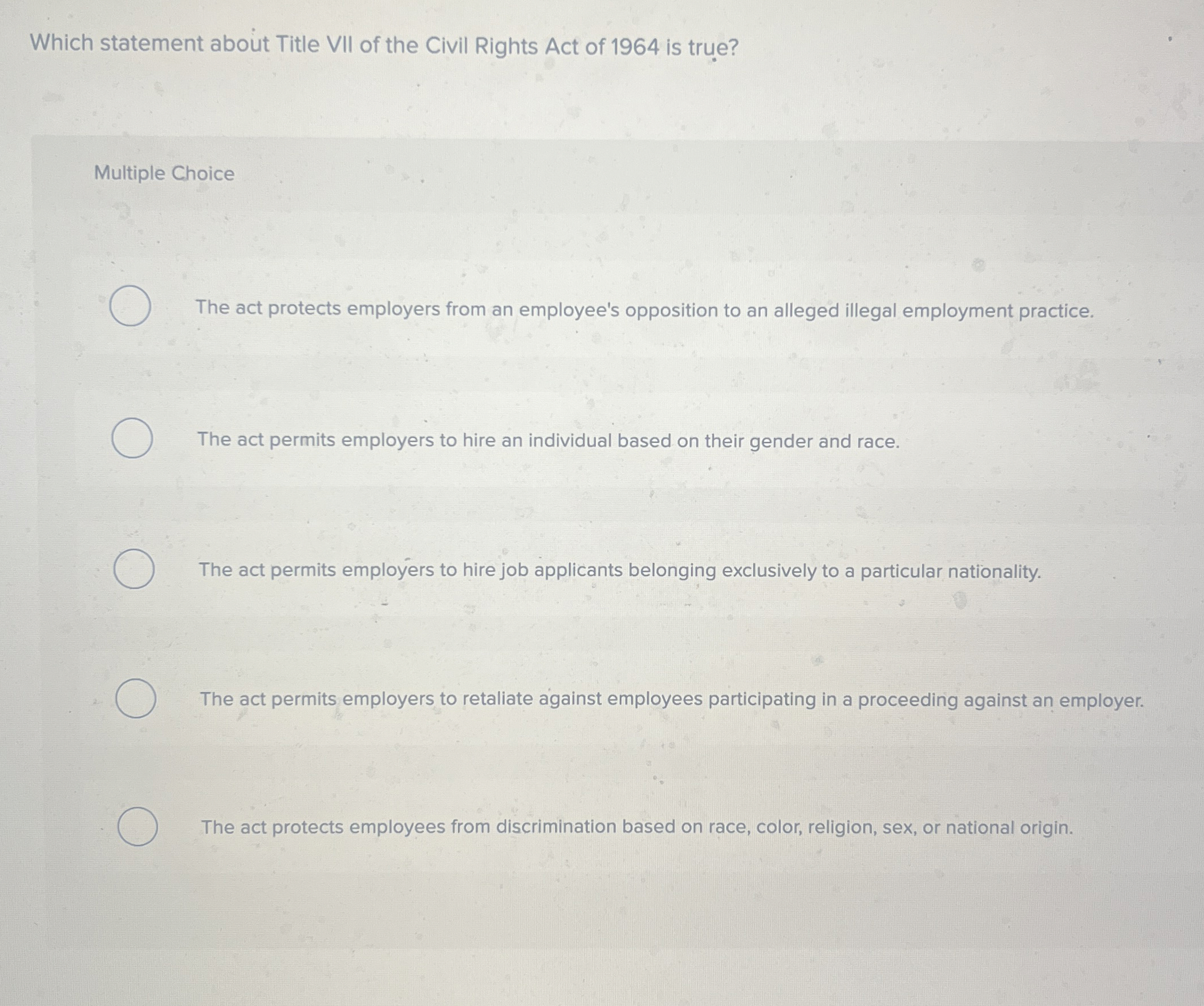Select radio button for employee's opposition answer
1204x1006 pixels.
click(x=131, y=306)
